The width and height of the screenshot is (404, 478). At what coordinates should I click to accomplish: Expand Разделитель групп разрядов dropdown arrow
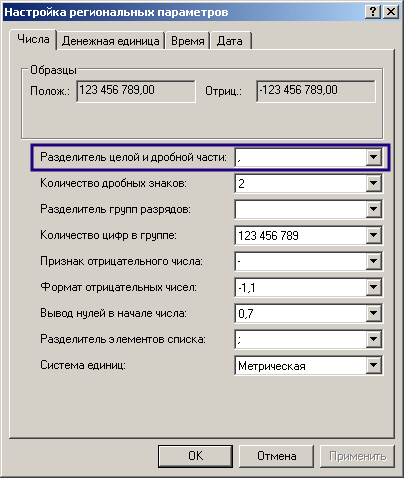(373, 209)
